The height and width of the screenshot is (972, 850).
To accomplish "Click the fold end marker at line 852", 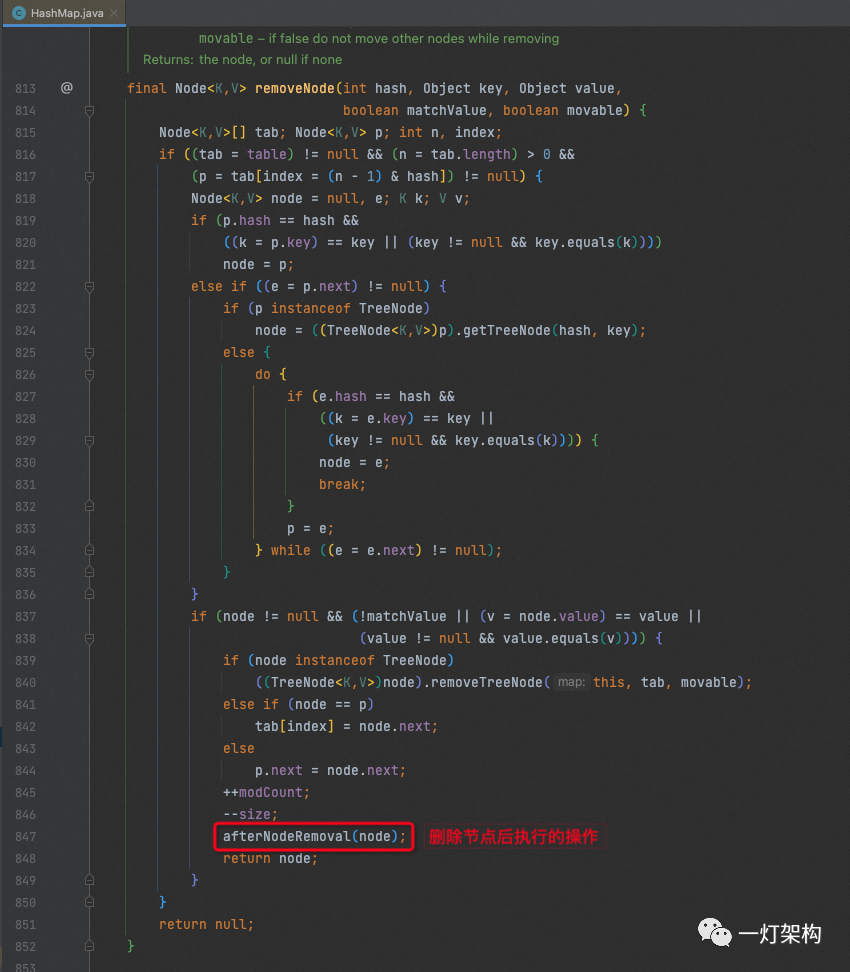I will coord(89,947).
